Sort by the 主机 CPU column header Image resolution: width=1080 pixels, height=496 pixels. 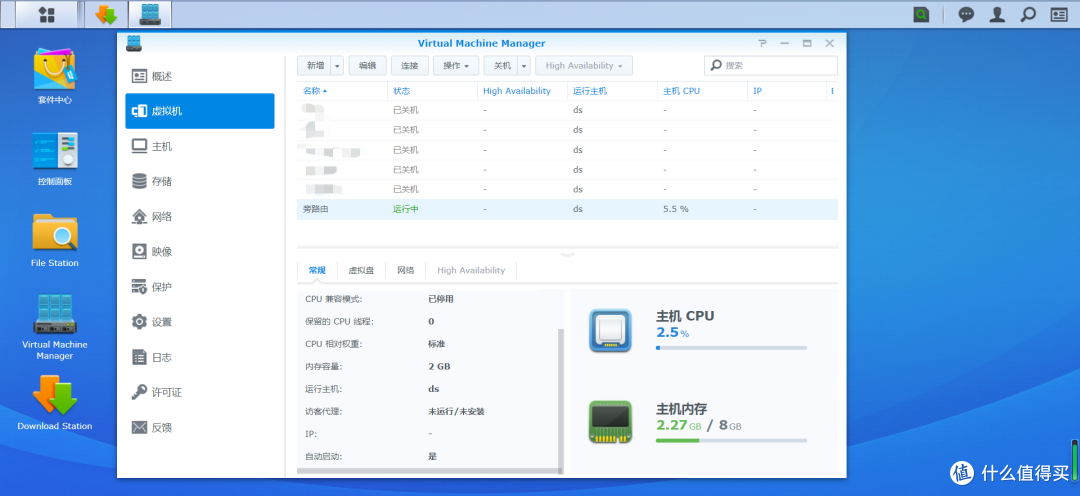tap(702, 91)
